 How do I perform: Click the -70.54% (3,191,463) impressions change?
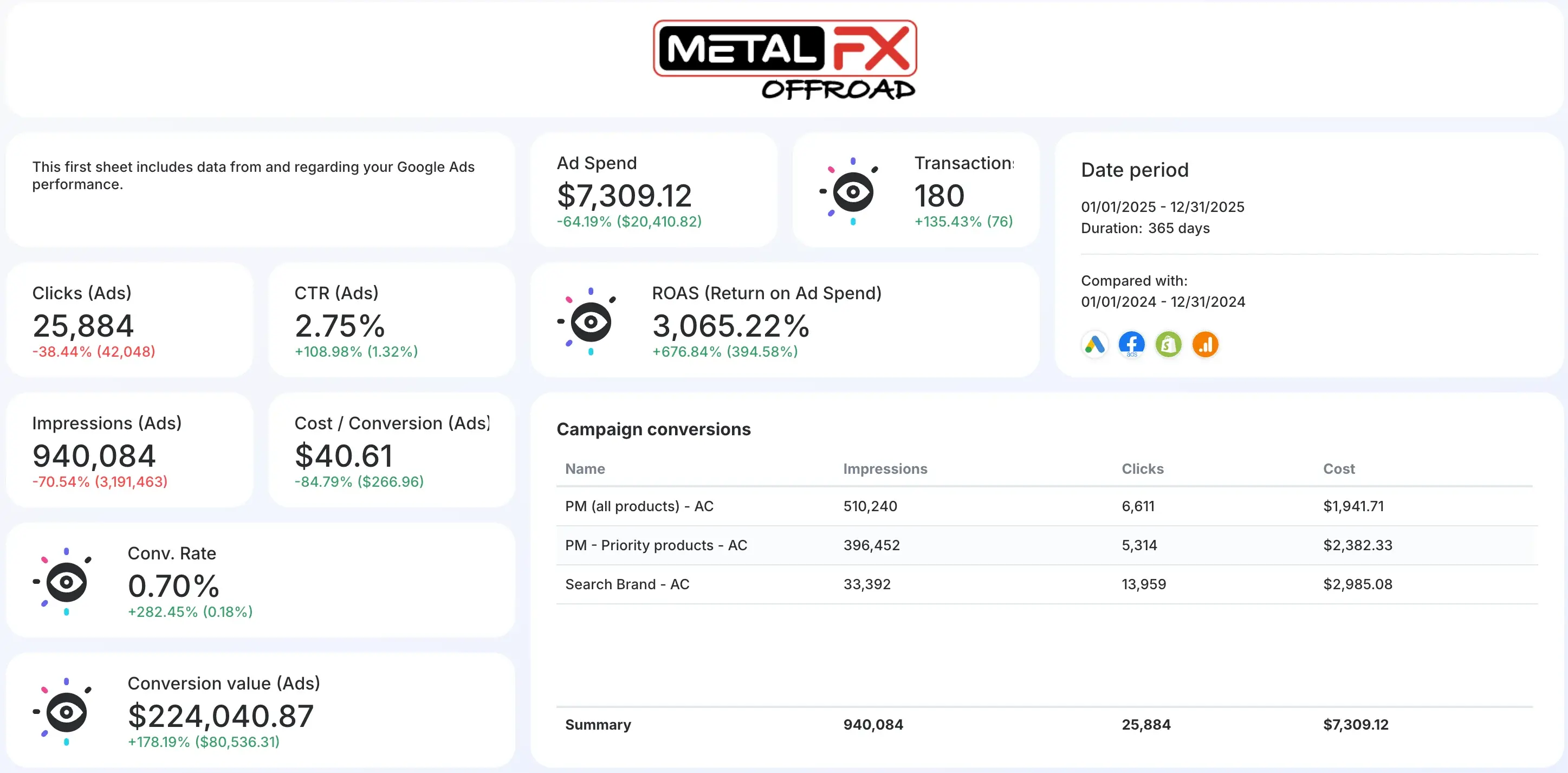click(100, 482)
